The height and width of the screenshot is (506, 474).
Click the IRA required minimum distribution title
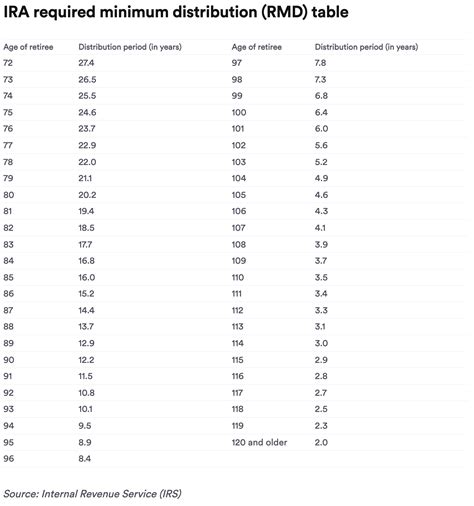click(x=176, y=12)
